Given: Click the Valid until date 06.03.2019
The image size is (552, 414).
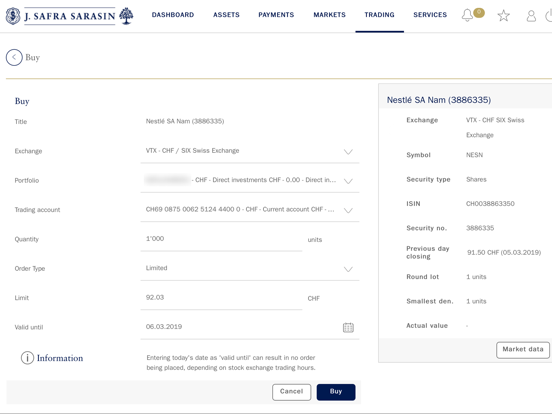Looking at the screenshot, I should 164,327.
